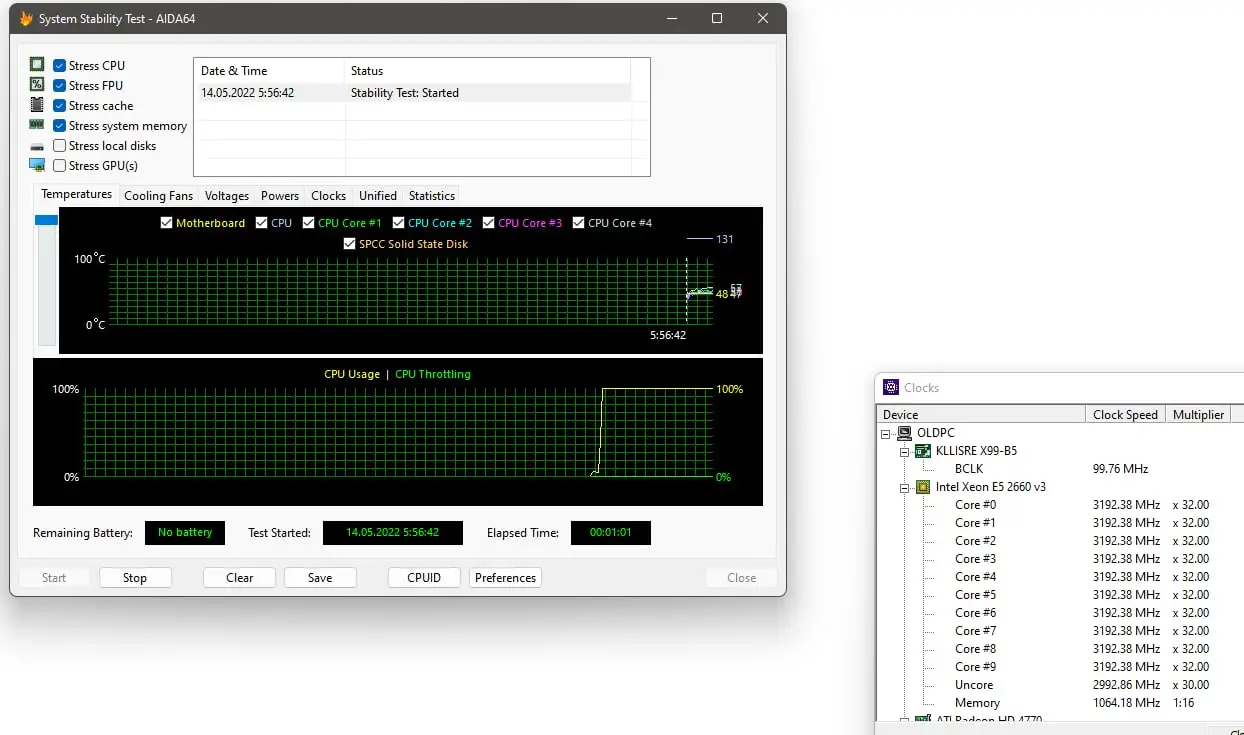Uncheck Stress system memory checkbox
This screenshot has height=735, width=1244.
(60, 125)
